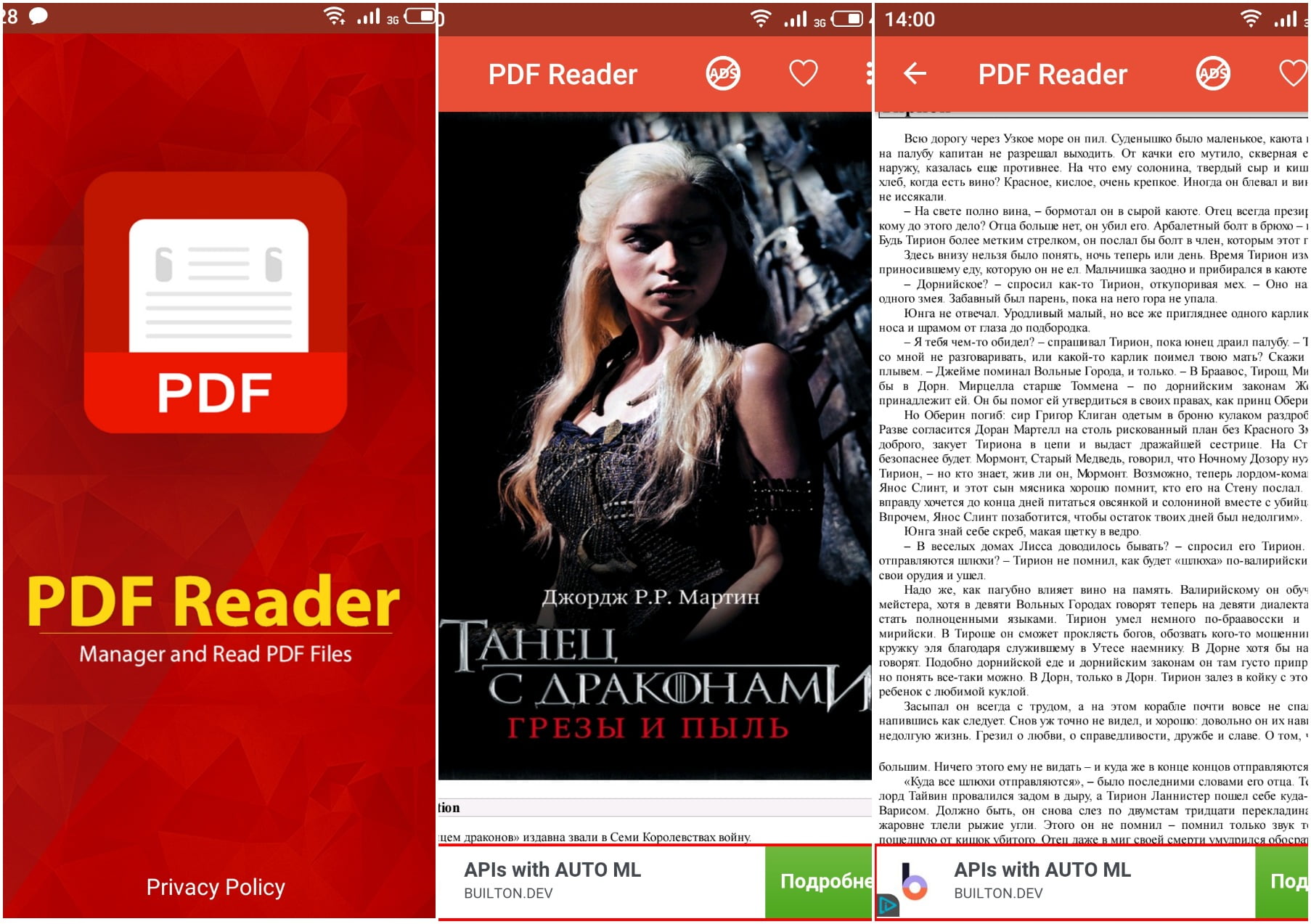Tap the PDF Reader title beside the back arrow
1311x924 pixels.
pyautogui.click(x=1053, y=74)
